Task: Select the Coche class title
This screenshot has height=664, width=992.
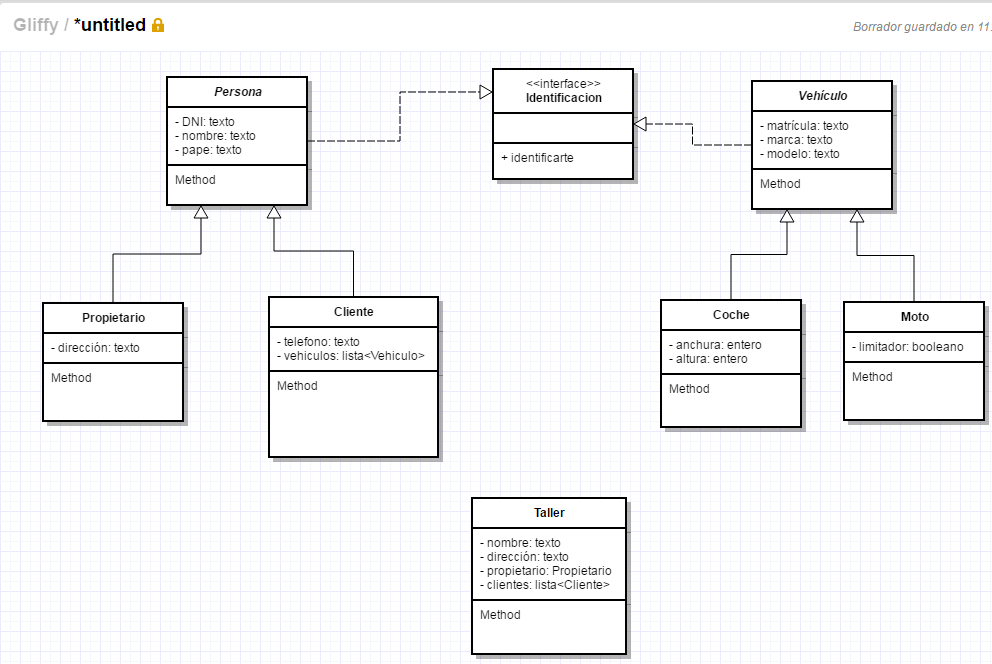Action: pyautogui.click(x=731, y=314)
